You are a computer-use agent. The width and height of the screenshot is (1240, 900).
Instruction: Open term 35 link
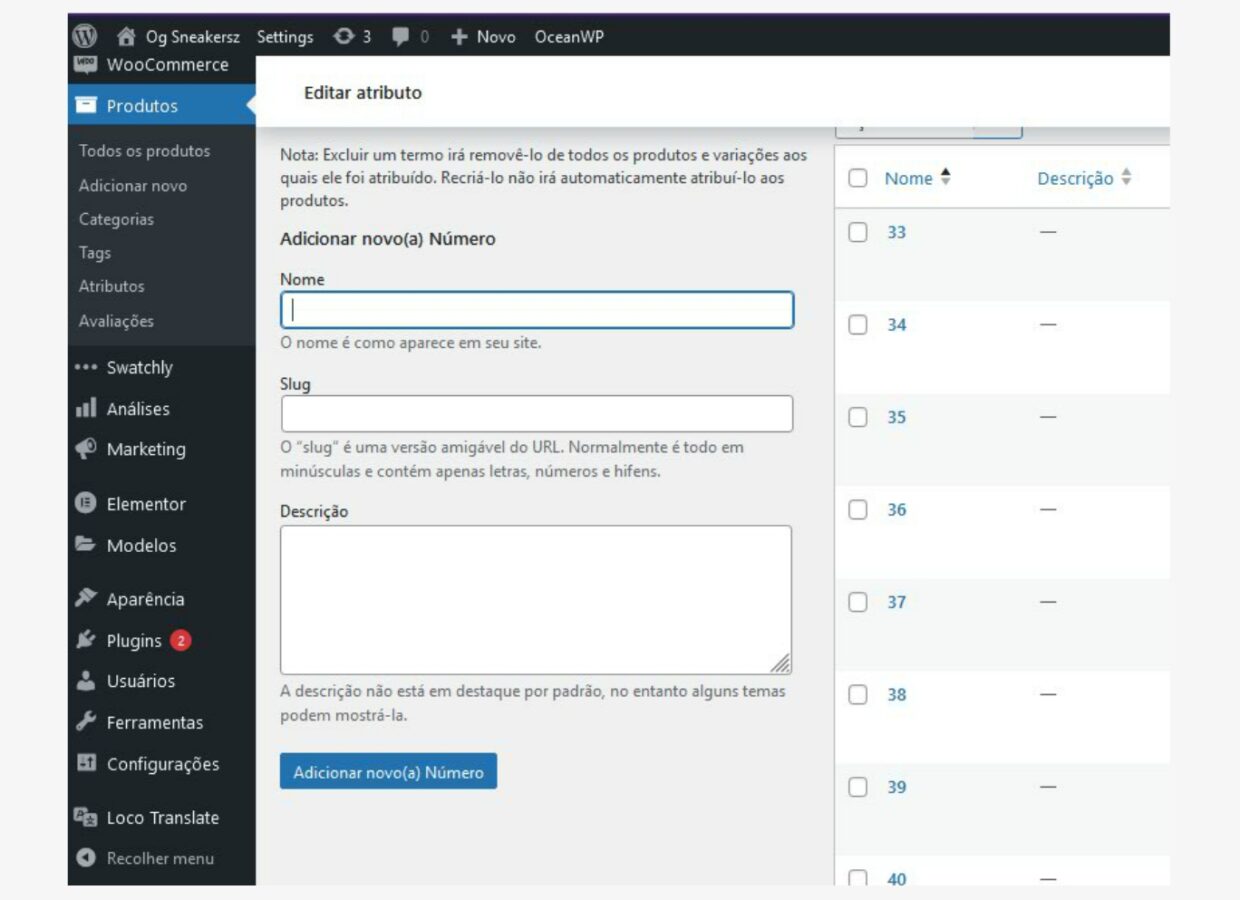897,417
